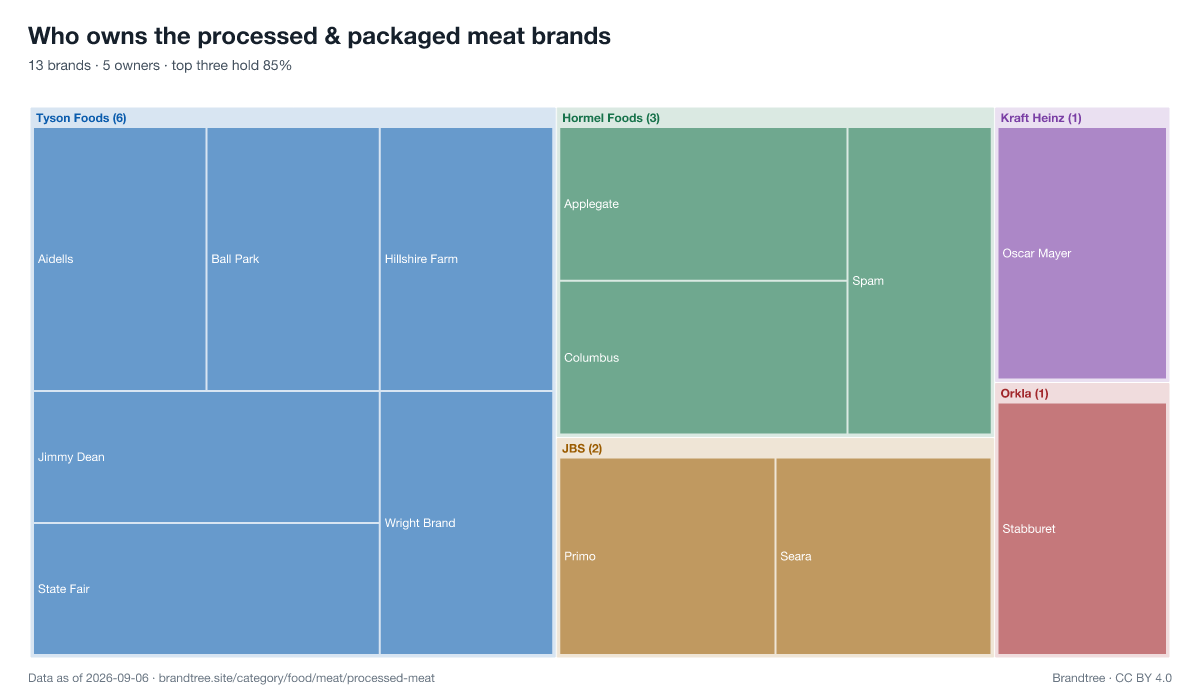The height and width of the screenshot is (700, 1200).
Task: Click the Applegate brand block
Action: pos(703,204)
